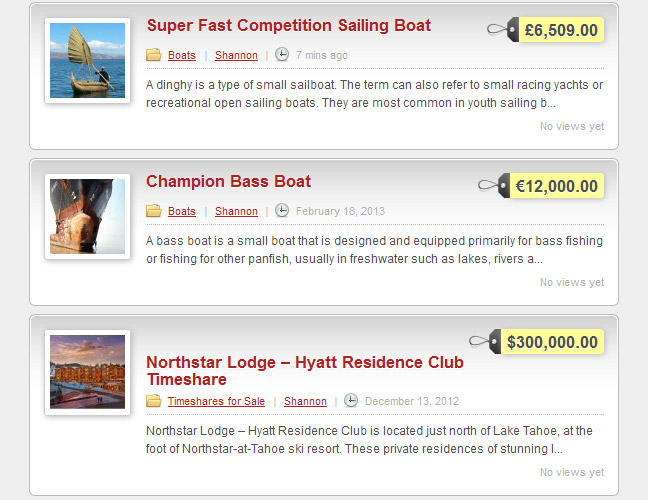Viewport: 648px width, 500px height.
Task: Click folder icon next to Timeshares for Sale
Action: [154, 400]
